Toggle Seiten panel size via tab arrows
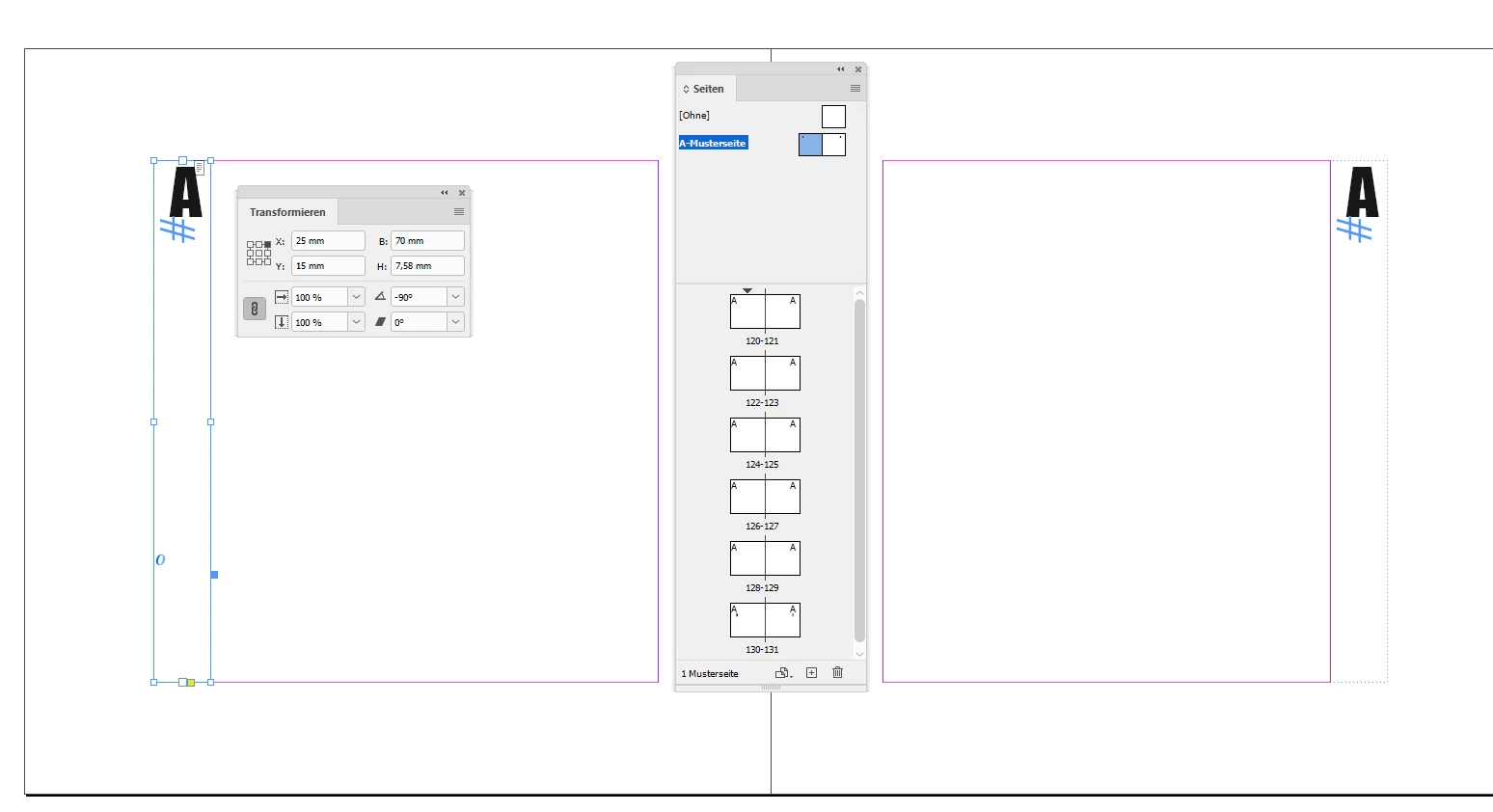Screen dimensions: 1493x812 click(687, 89)
